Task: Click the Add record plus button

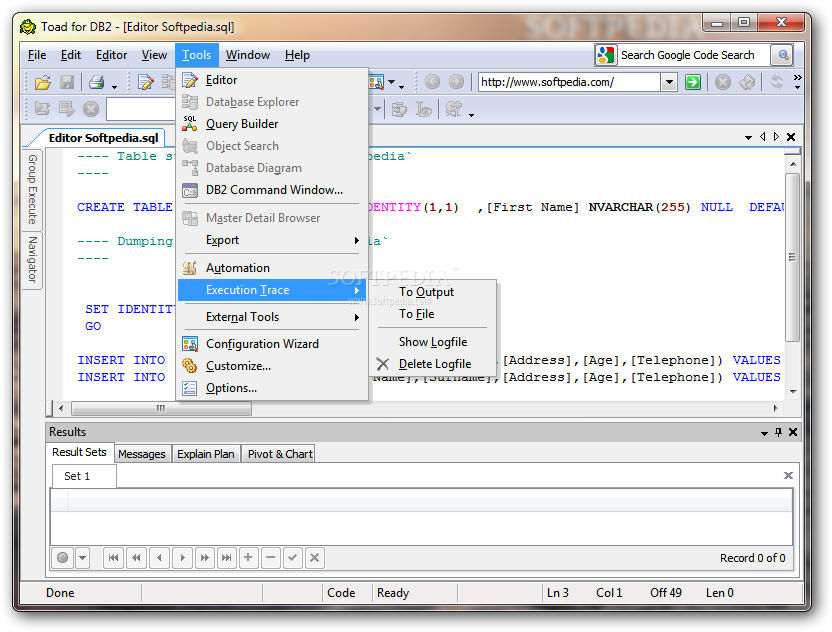Action: [x=248, y=558]
